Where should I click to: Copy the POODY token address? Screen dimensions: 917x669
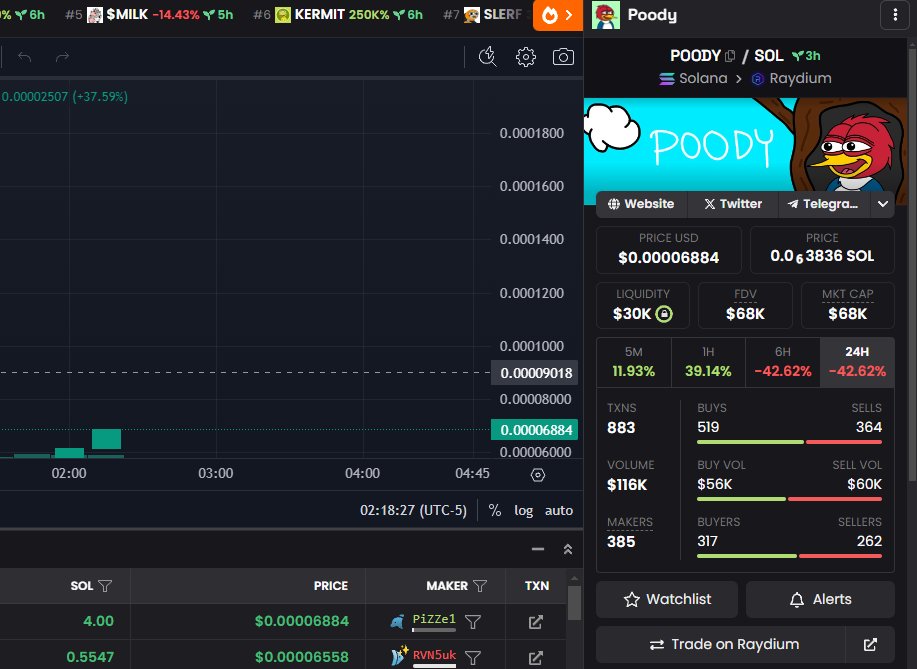click(x=730, y=56)
